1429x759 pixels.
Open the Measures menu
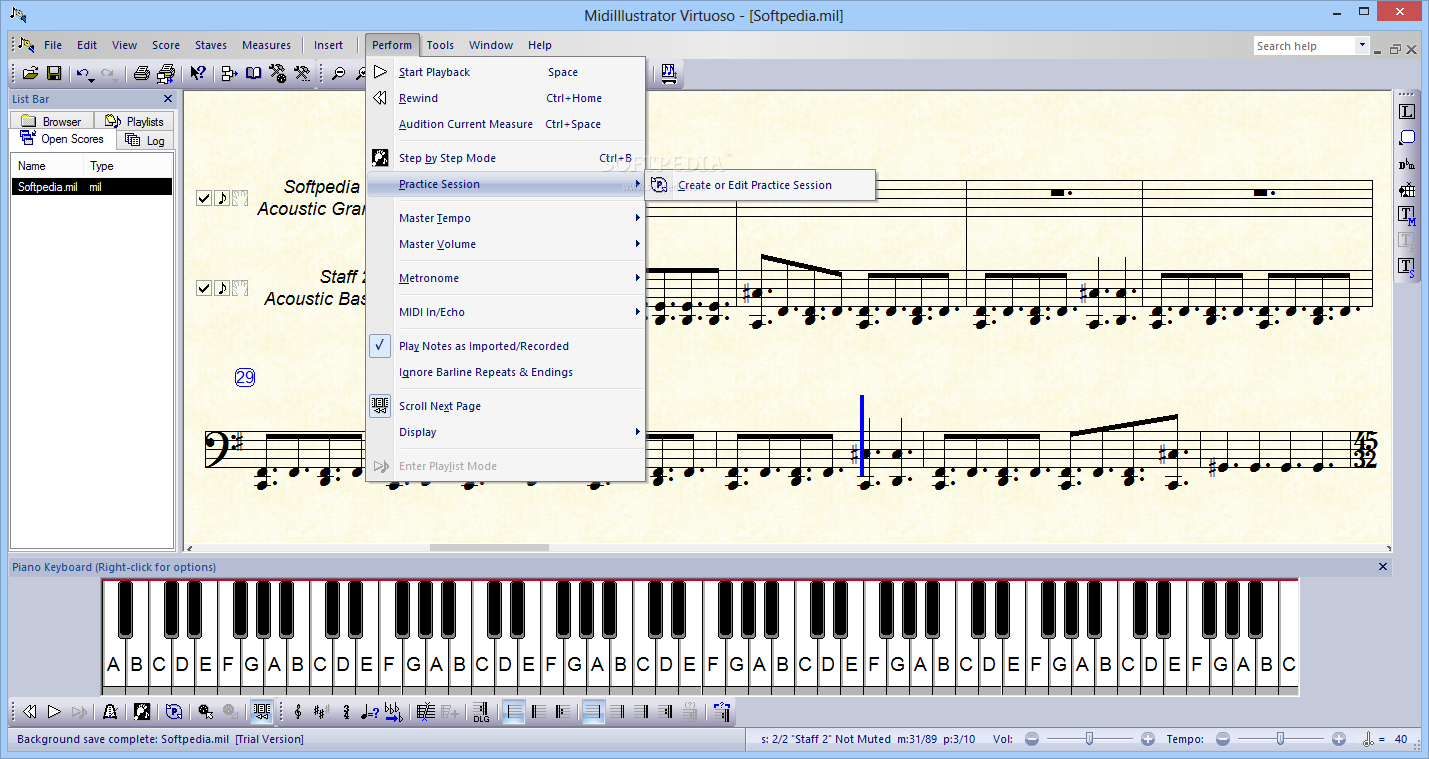[266, 45]
